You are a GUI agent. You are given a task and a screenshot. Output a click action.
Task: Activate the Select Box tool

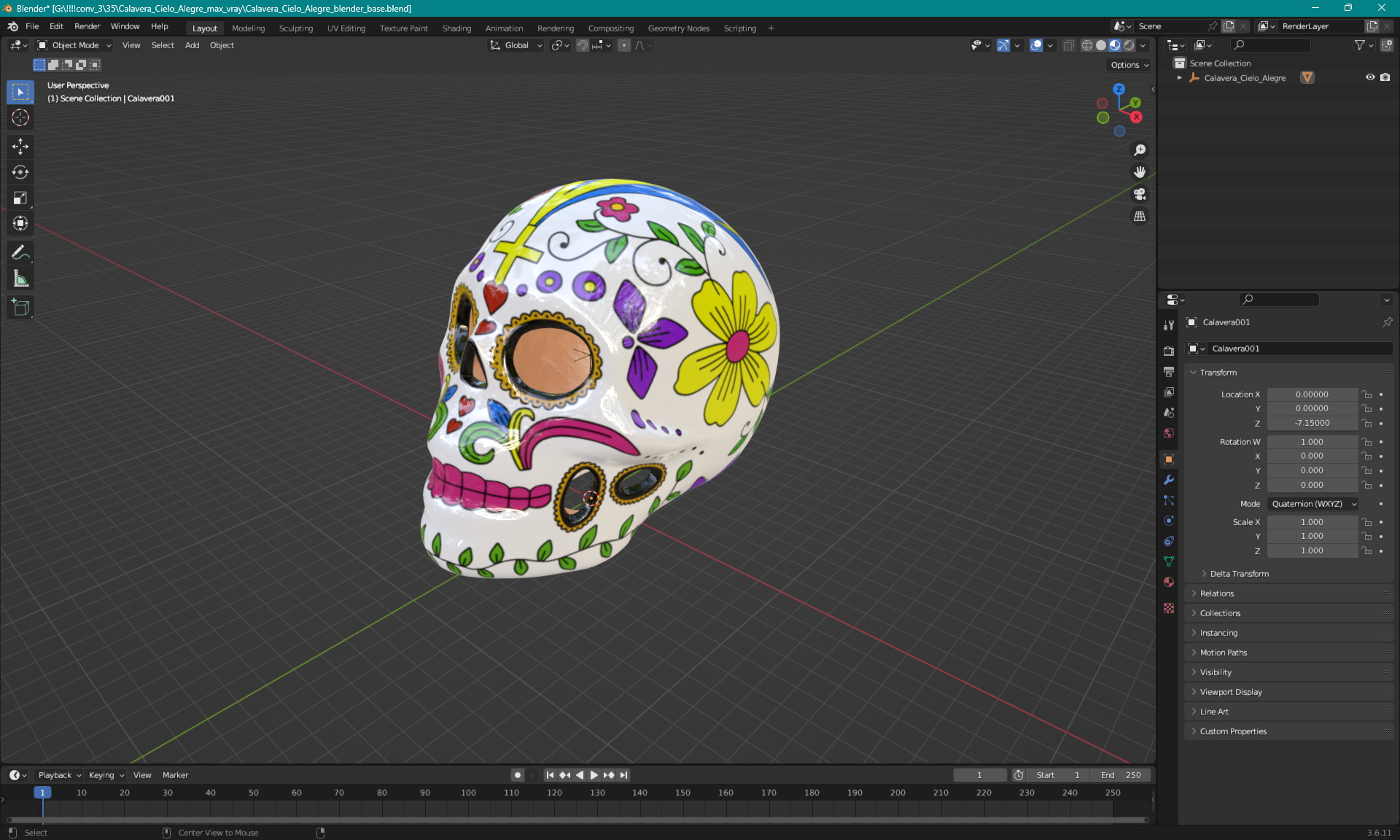click(20, 92)
